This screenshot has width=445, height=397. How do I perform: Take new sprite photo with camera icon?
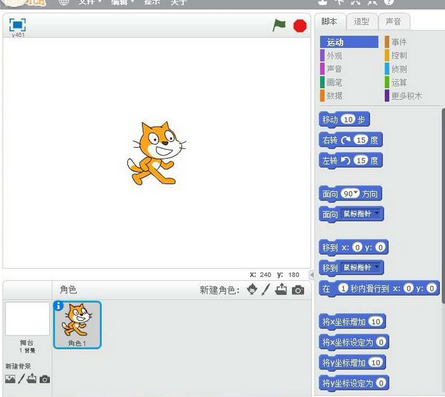pyautogui.click(x=298, y=290)
